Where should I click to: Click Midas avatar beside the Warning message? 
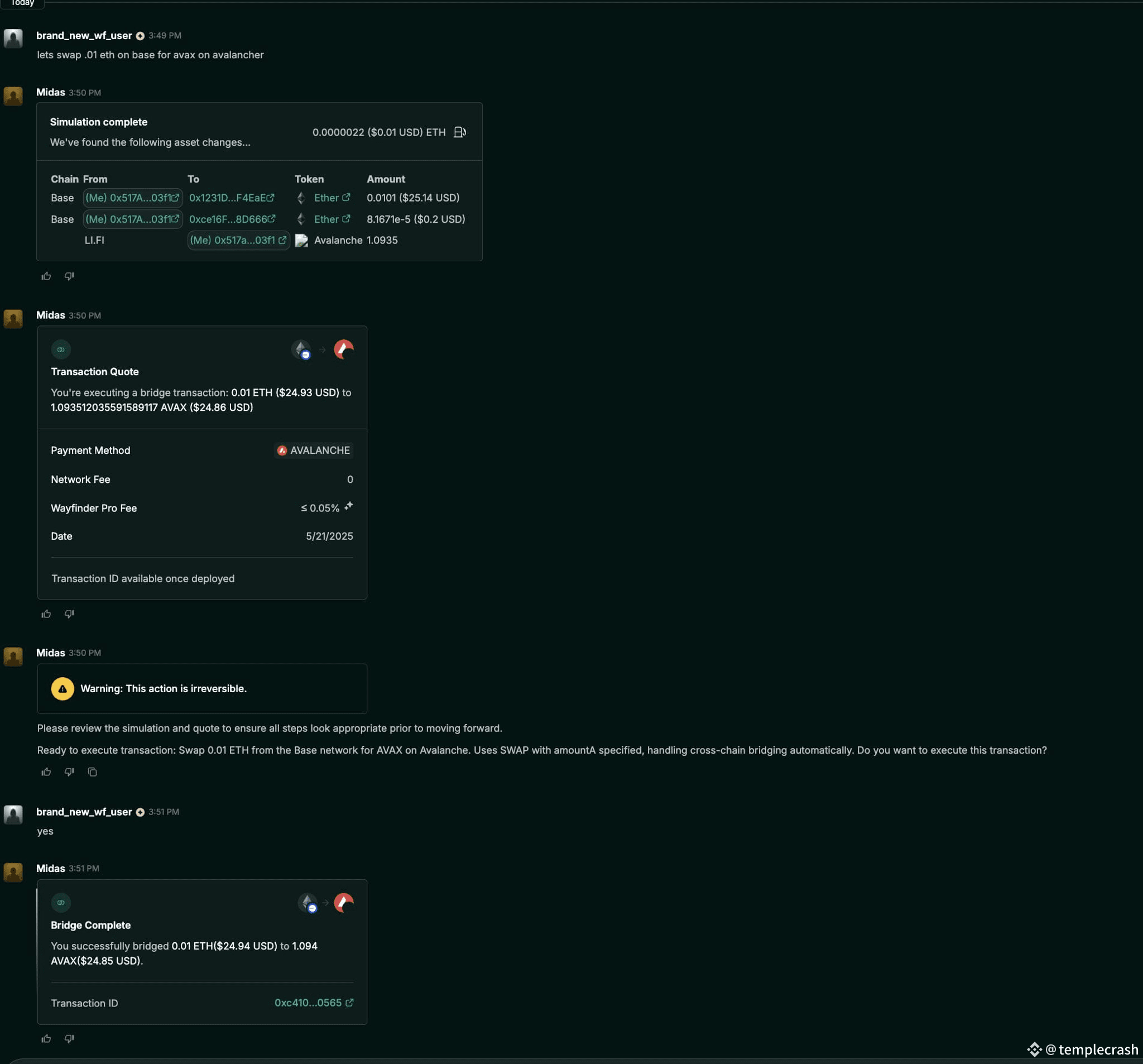(x=13, y=656)
